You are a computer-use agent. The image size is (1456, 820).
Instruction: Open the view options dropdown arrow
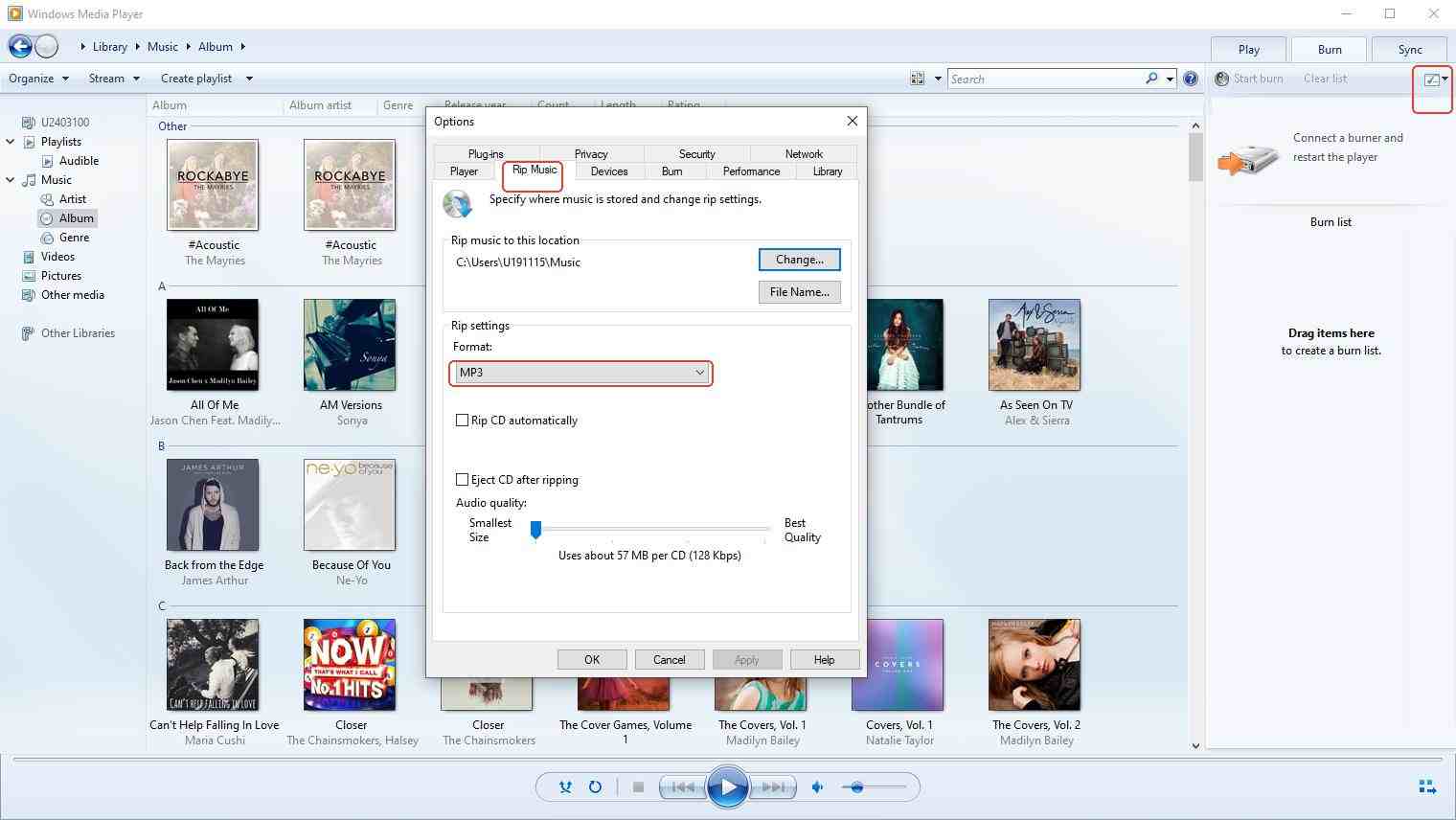(x=937, y=79)
